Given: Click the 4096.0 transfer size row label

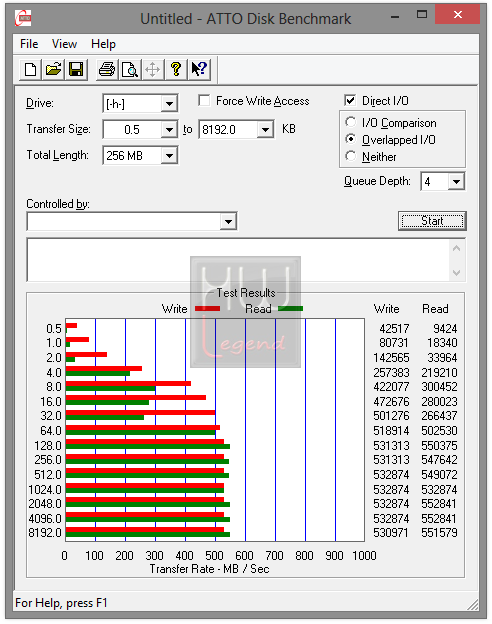Looking at the screenshot, I should [x=45, y=519].
